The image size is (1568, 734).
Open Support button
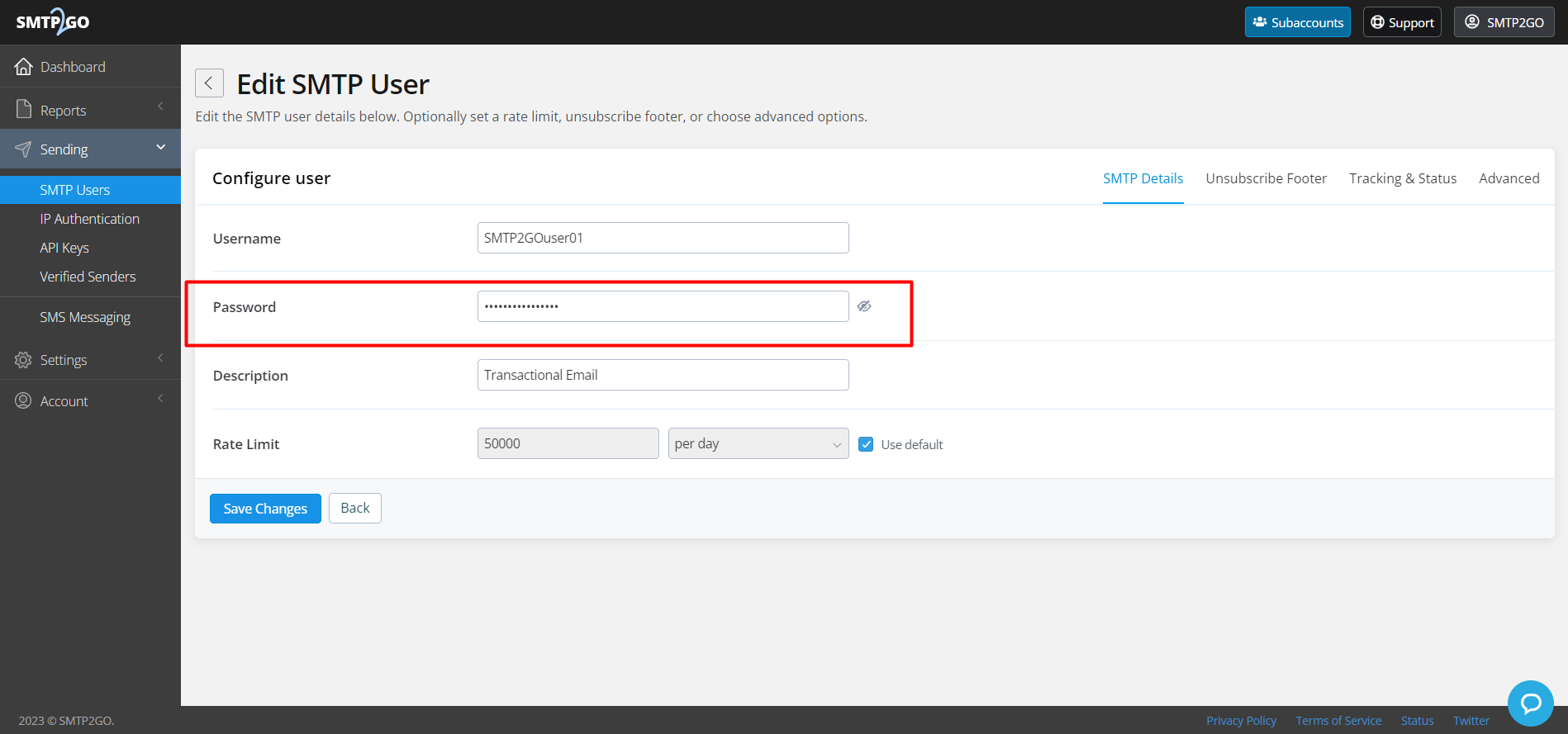pos(1402,22)
